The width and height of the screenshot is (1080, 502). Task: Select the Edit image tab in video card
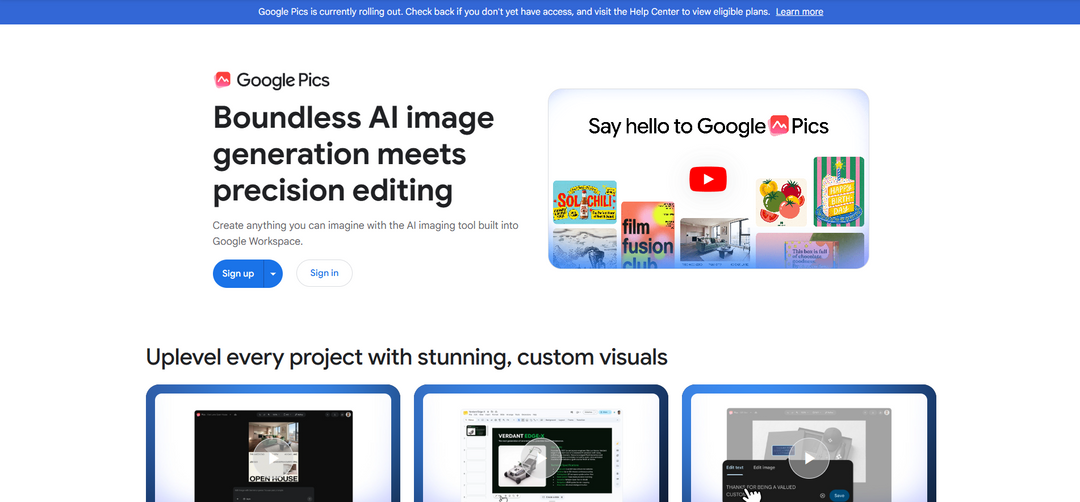[764, 468]
